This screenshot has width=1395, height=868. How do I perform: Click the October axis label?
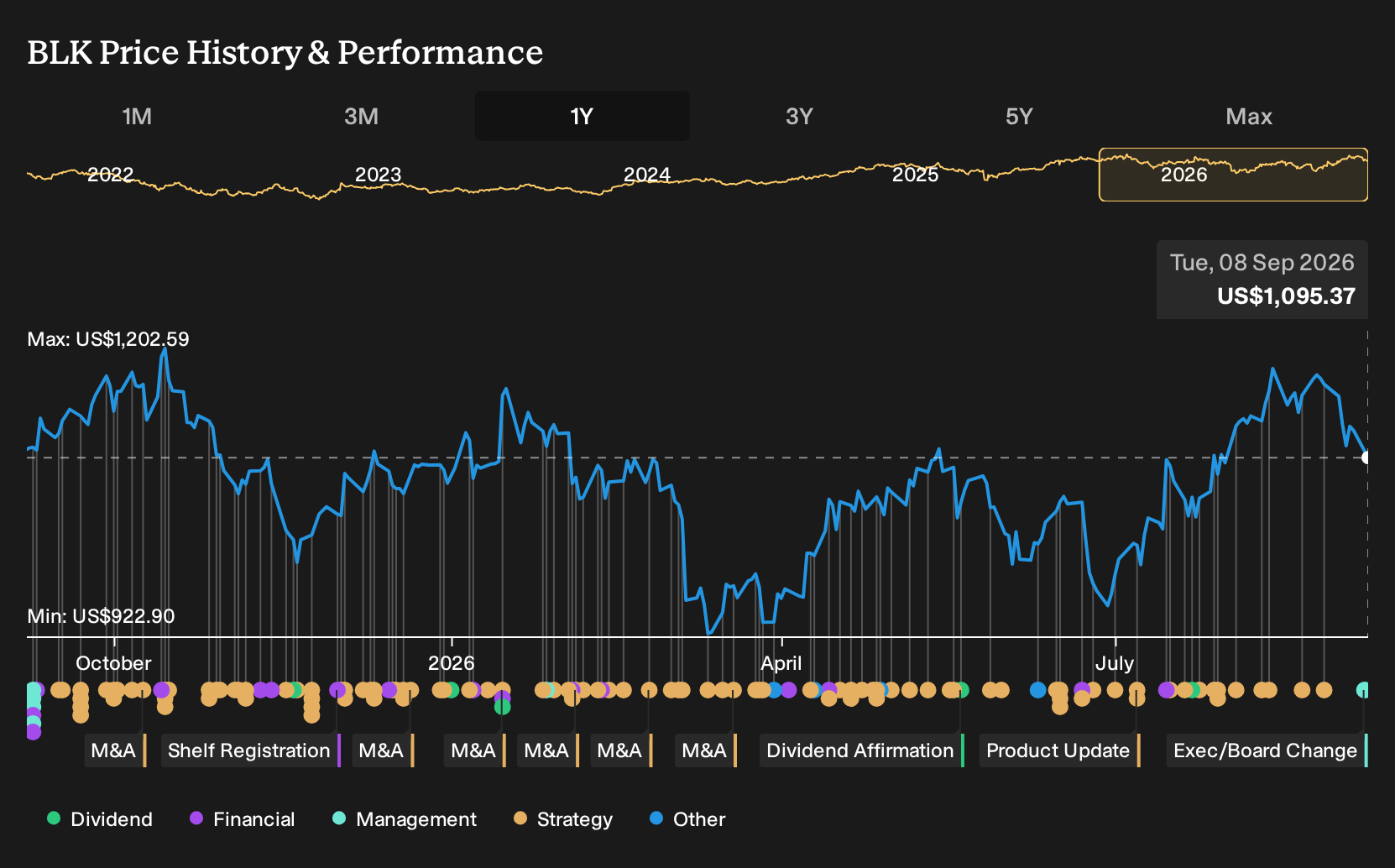tap(113, 663)
